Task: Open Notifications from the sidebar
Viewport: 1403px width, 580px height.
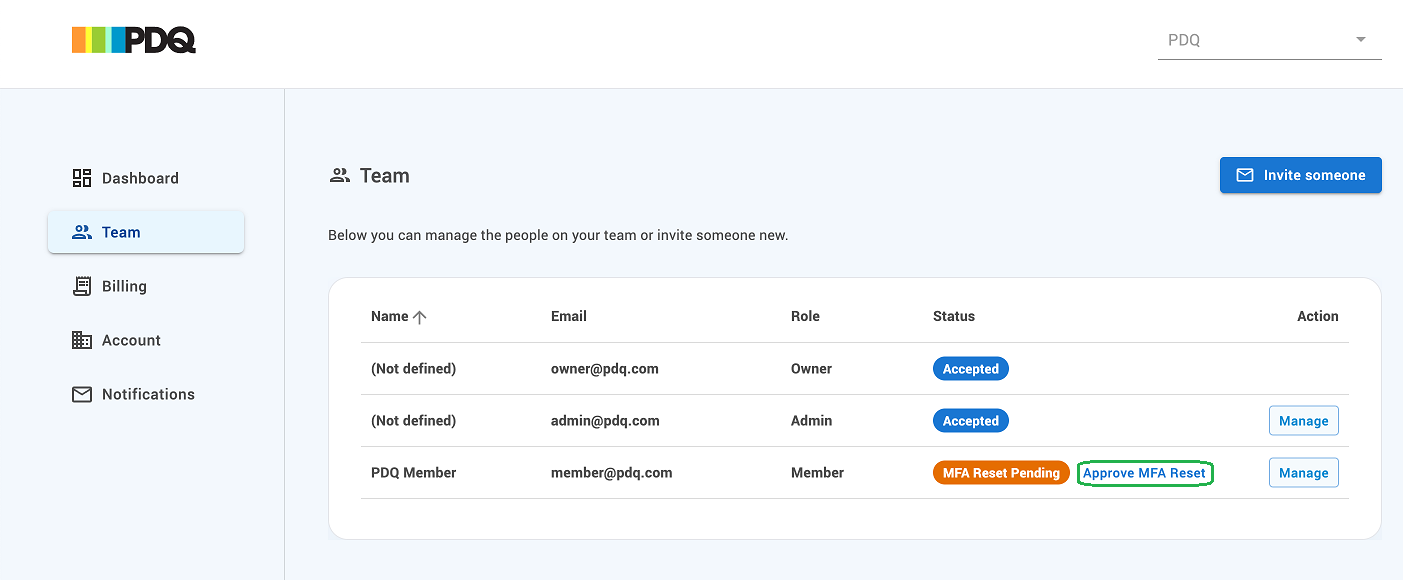Action: [148, 394]
